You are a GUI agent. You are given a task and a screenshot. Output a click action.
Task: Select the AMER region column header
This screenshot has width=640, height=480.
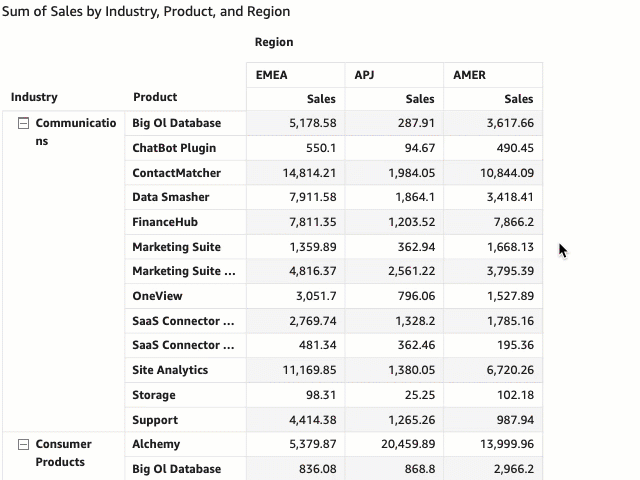[469, 75]
